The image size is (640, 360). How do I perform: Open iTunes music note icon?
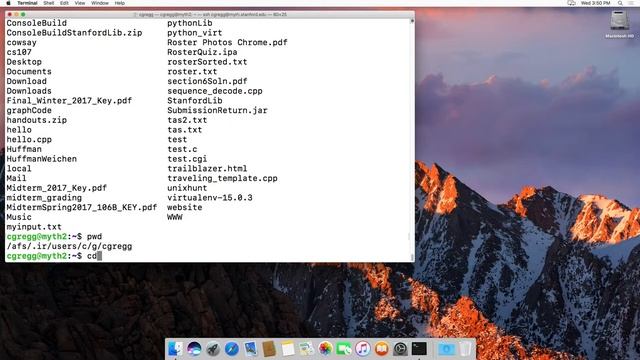click(362, 349)
